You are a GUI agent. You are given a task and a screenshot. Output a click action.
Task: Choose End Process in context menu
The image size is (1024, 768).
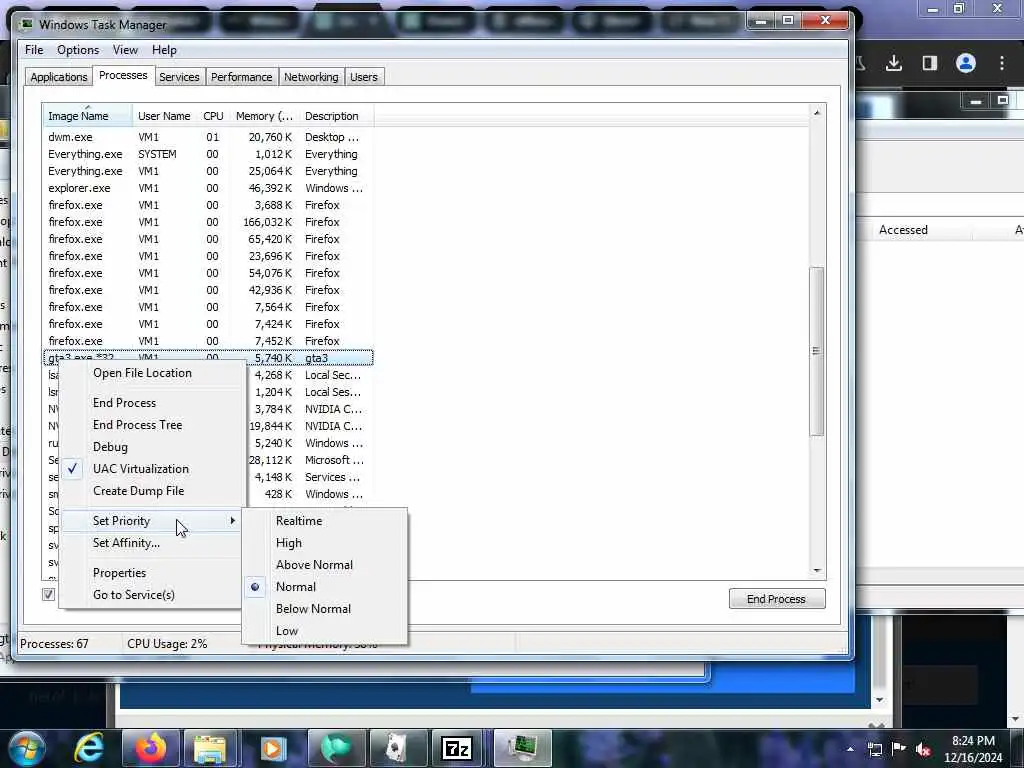tap(124, 403)
